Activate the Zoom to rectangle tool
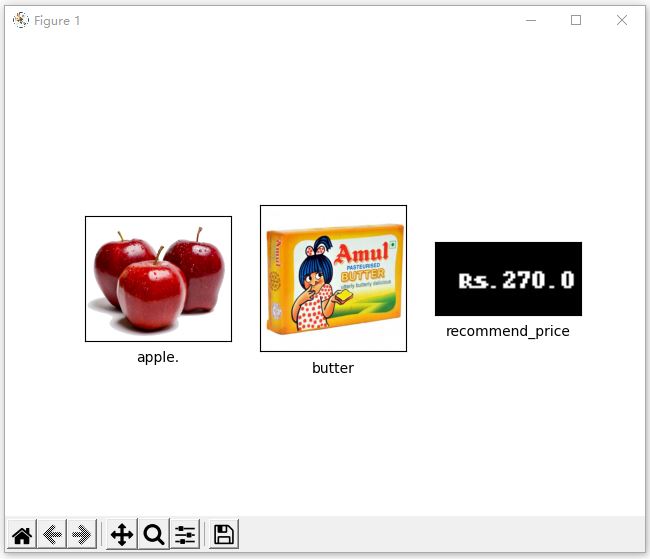The height and width of the screenshot is (559, 650). tap(154, 534)
